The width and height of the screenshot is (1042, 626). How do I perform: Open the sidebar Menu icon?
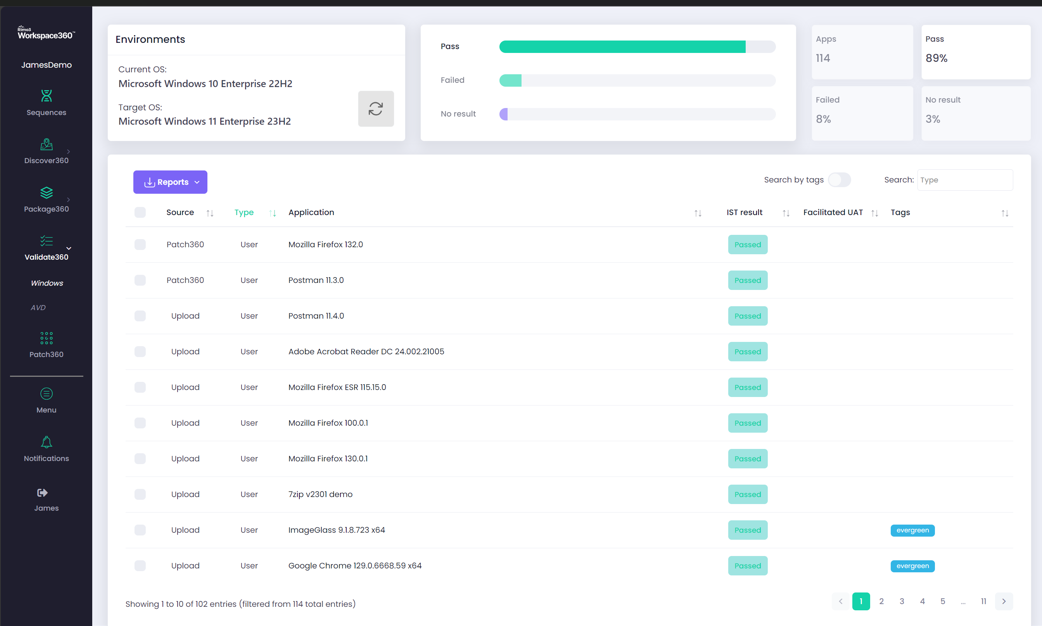pos(46,394)
